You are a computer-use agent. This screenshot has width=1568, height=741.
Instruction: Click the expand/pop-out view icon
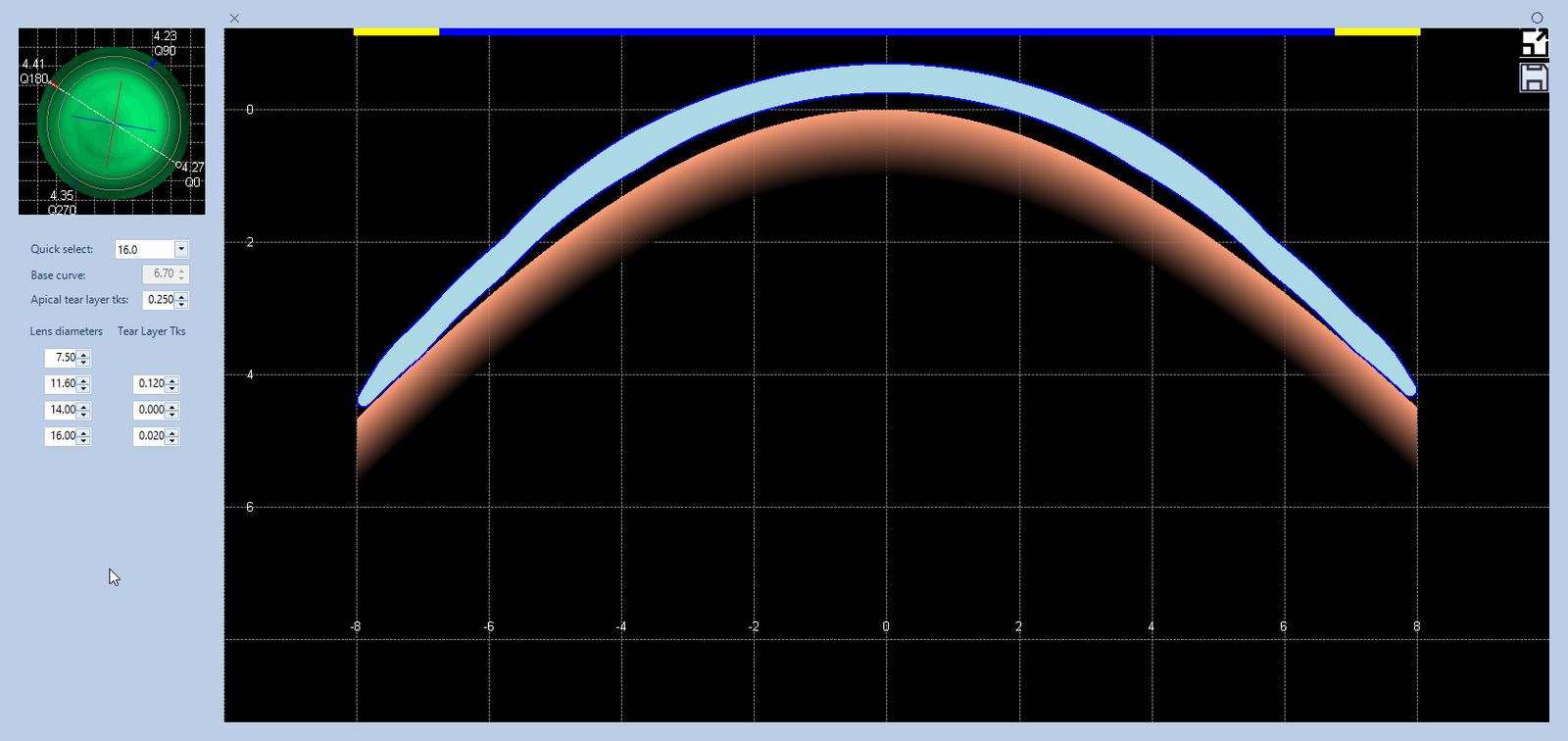tap(1534, 43)
